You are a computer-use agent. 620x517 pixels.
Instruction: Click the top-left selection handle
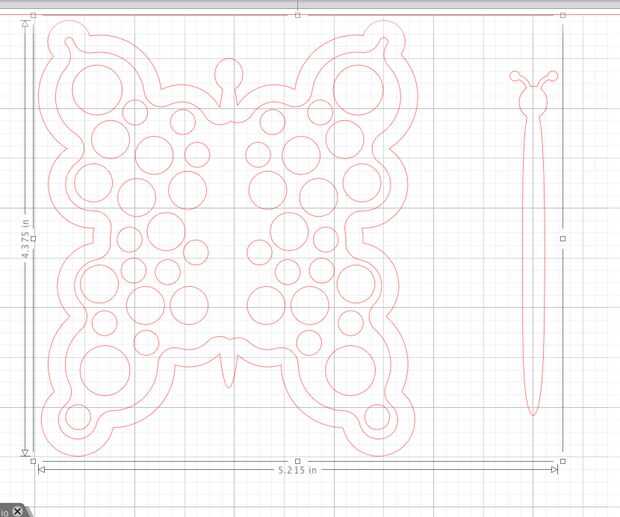pyautogui.click(x=33, y=15)
